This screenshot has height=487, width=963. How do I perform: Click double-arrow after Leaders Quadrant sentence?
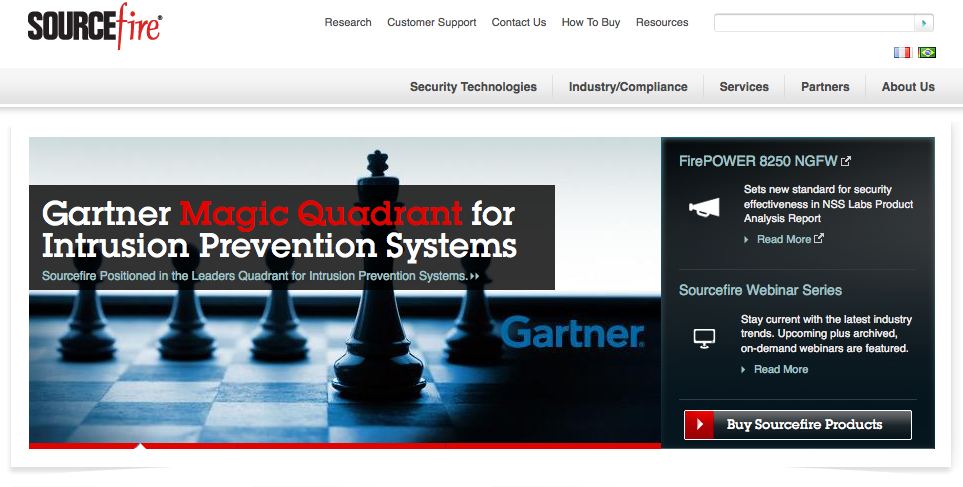(x=474, y=276)
